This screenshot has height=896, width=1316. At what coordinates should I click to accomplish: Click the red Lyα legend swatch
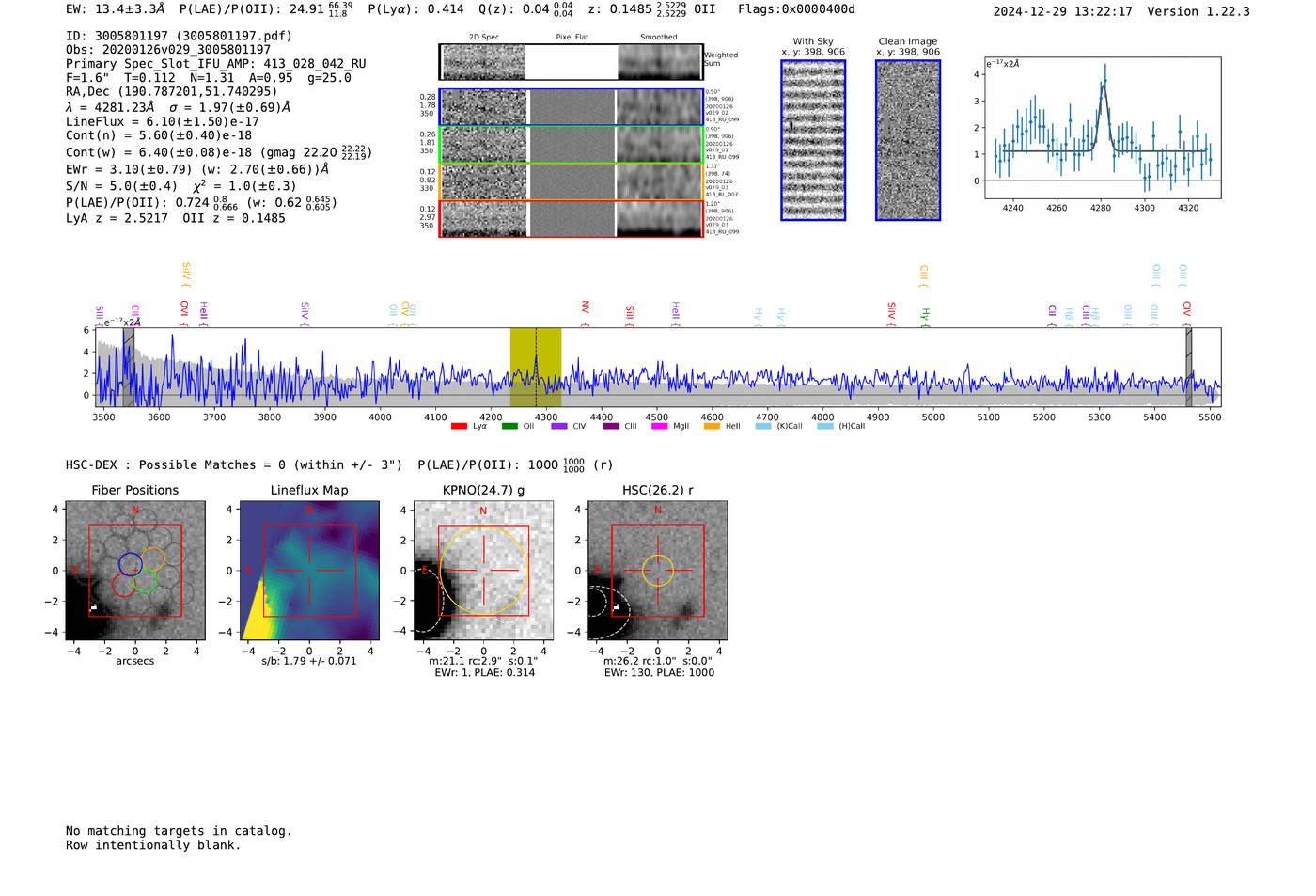tap(459, 426)
